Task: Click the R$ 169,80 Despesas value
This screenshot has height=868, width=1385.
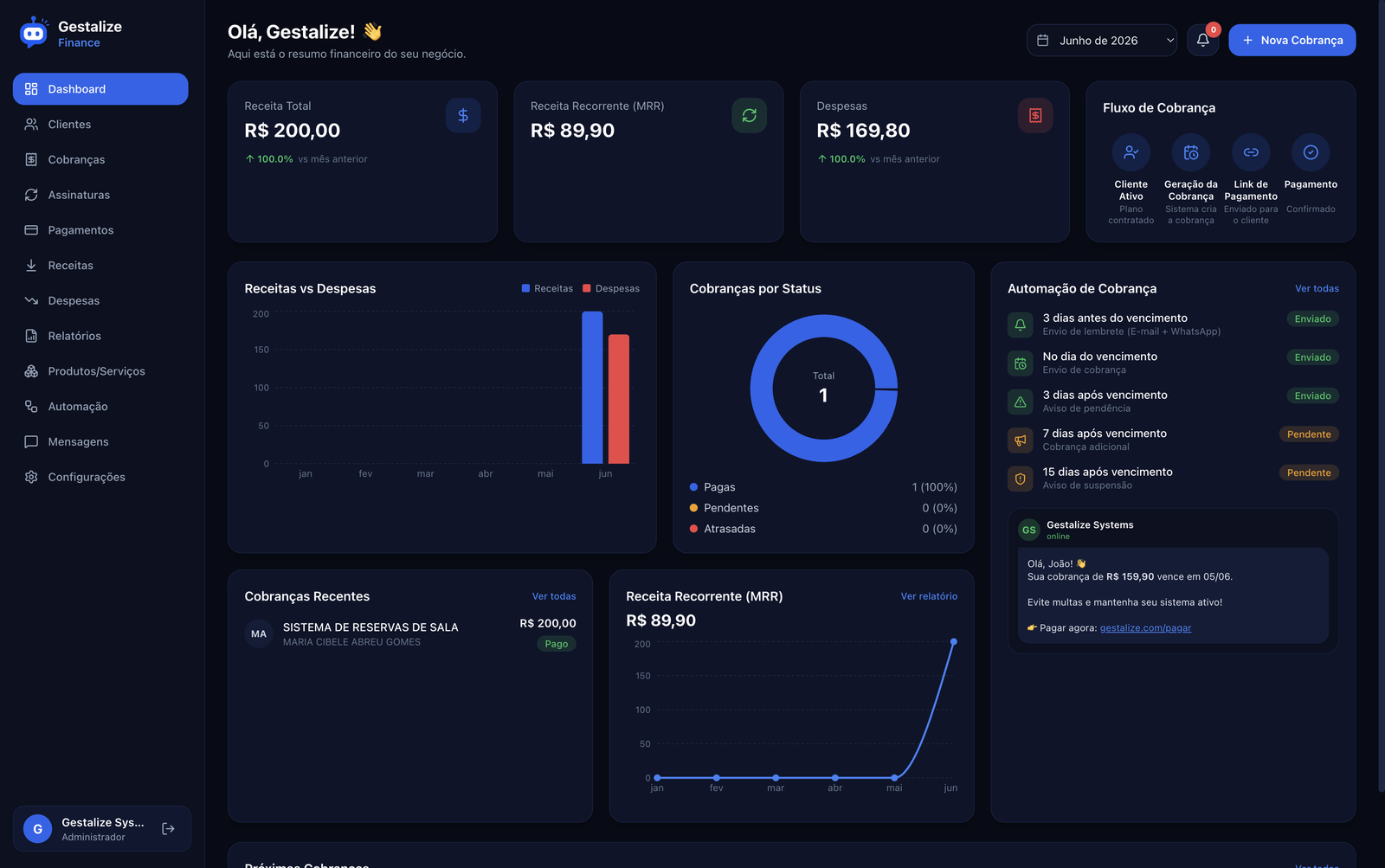Action: click(x=864, y=131)
